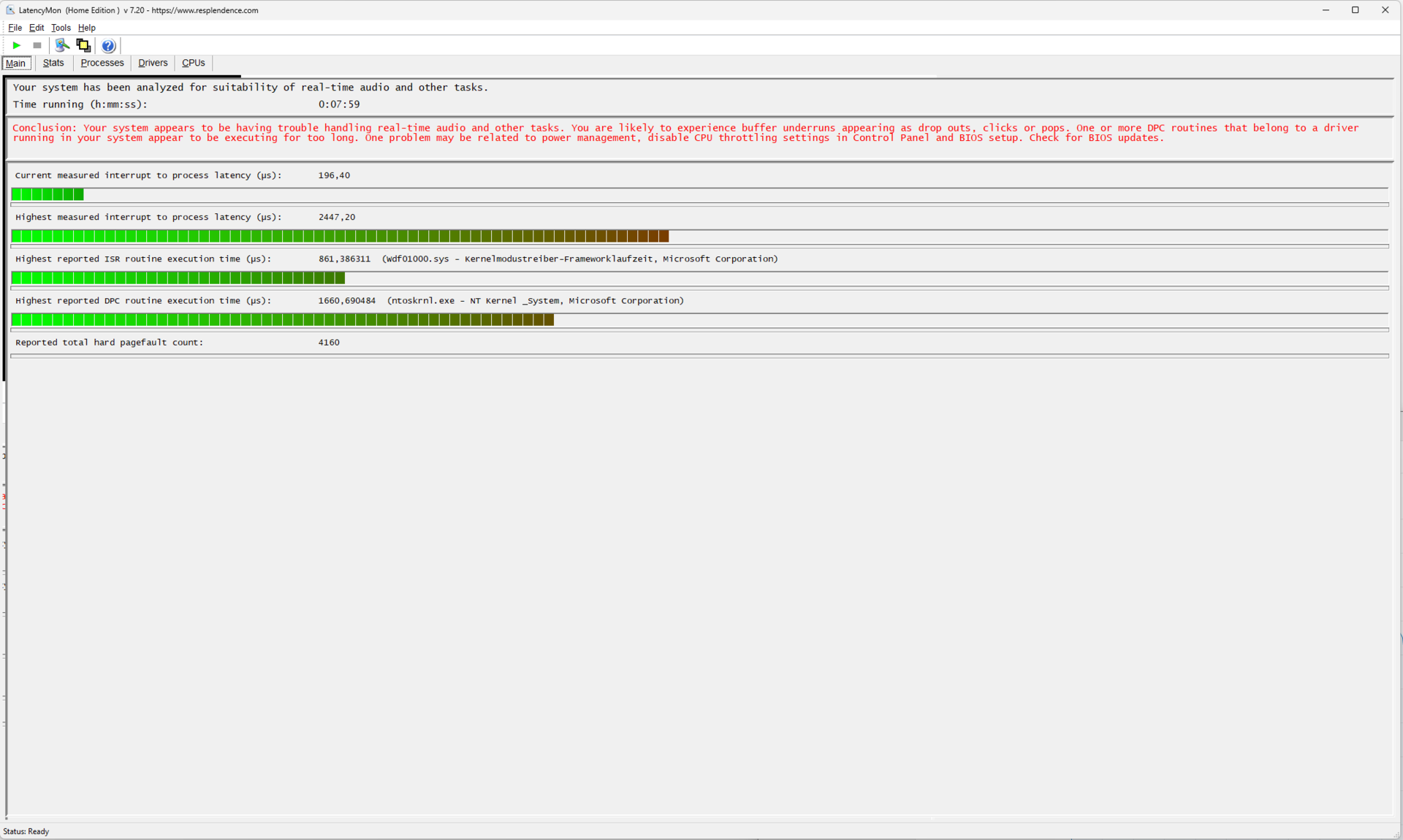Viewport: 1403px width, 840px height.
Task: Open the Tools menu
Action: pos(61,28)
